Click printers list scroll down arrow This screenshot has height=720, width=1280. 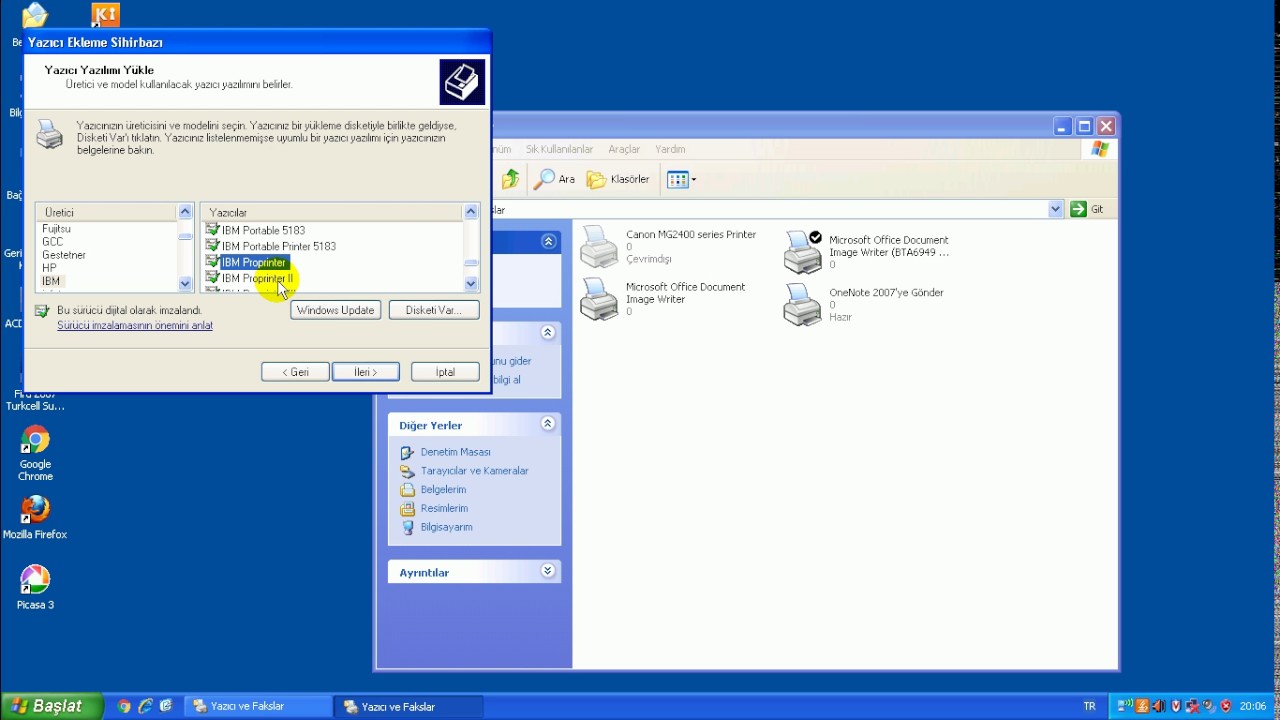(471, 284)
